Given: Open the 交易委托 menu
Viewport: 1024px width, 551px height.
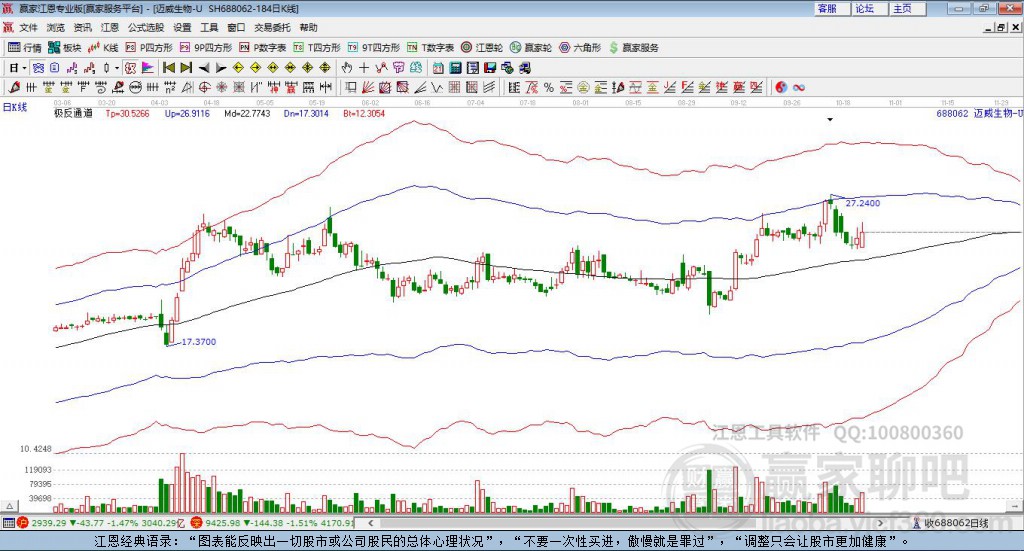Looking at the screenshot, I should coord(272,27).
